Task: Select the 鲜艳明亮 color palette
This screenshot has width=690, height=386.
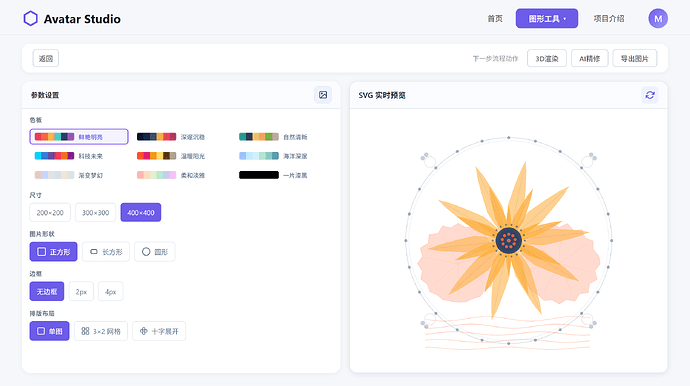Action: (79, 136)
